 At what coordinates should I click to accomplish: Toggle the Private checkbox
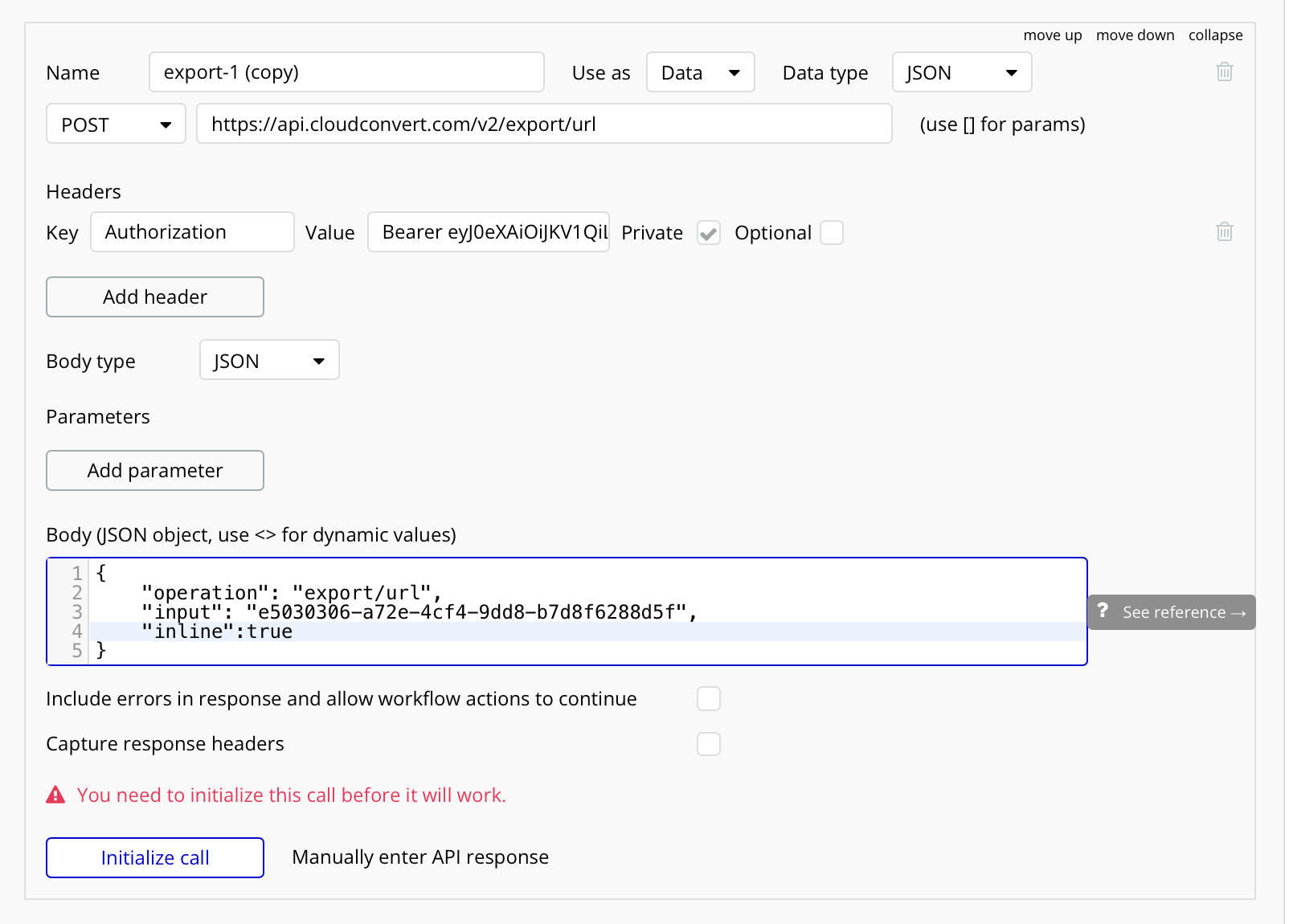tap(708, 233)
